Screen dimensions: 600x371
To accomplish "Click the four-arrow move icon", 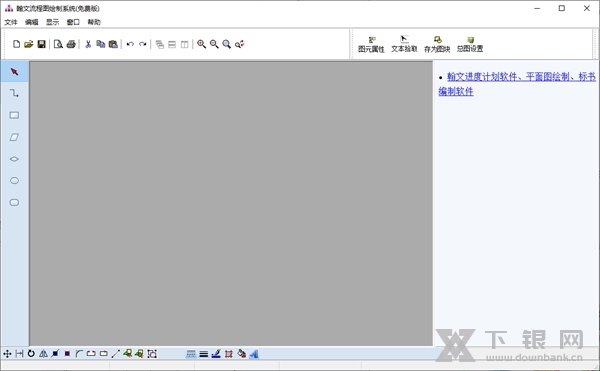I will pos(7,354).
